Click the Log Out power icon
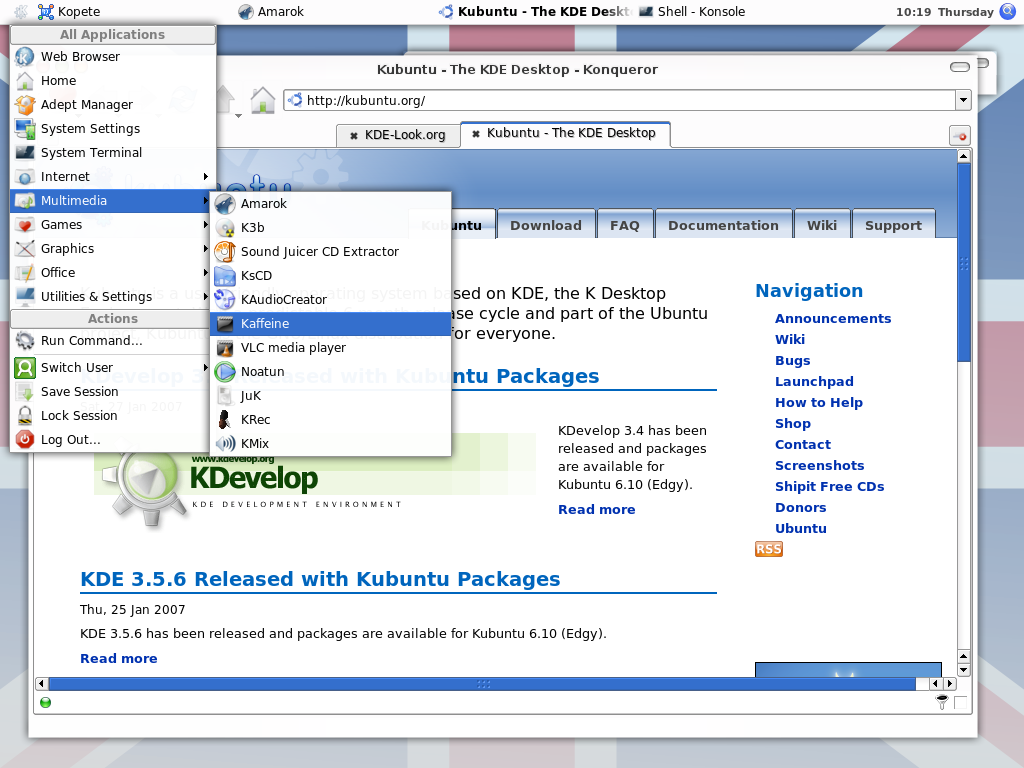Image resolution: width=1024 pixels, height=768 pixels. pyautogui.click(x=25, y=440)
